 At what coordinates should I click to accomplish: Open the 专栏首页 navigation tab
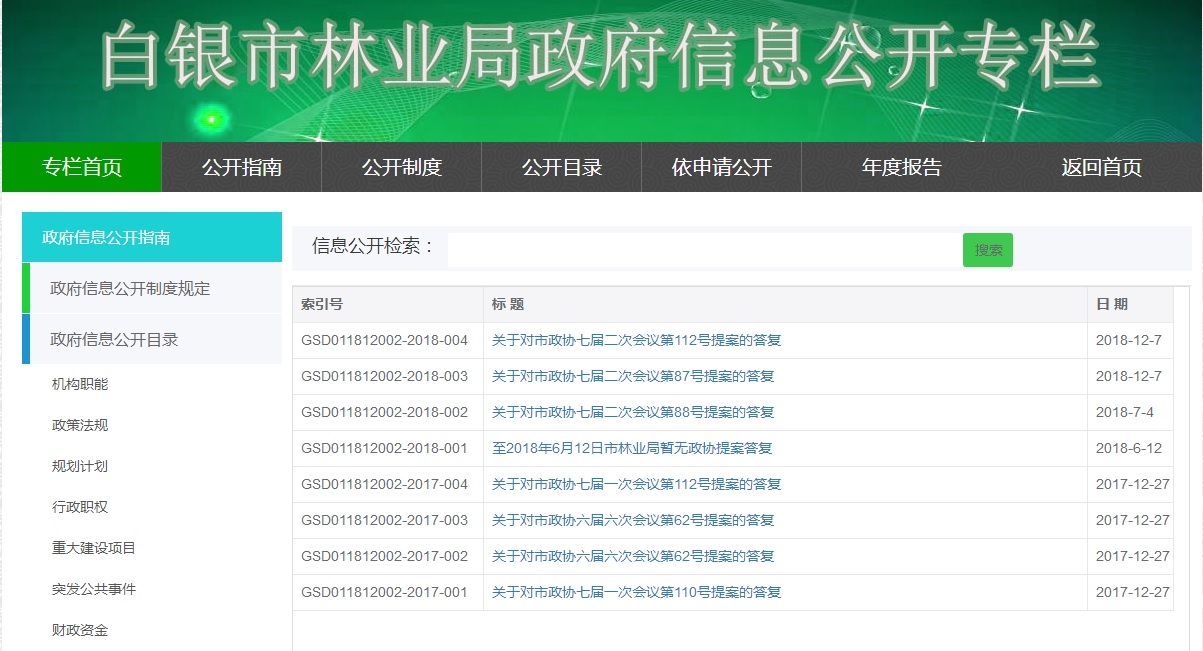[x=82, y=167]
